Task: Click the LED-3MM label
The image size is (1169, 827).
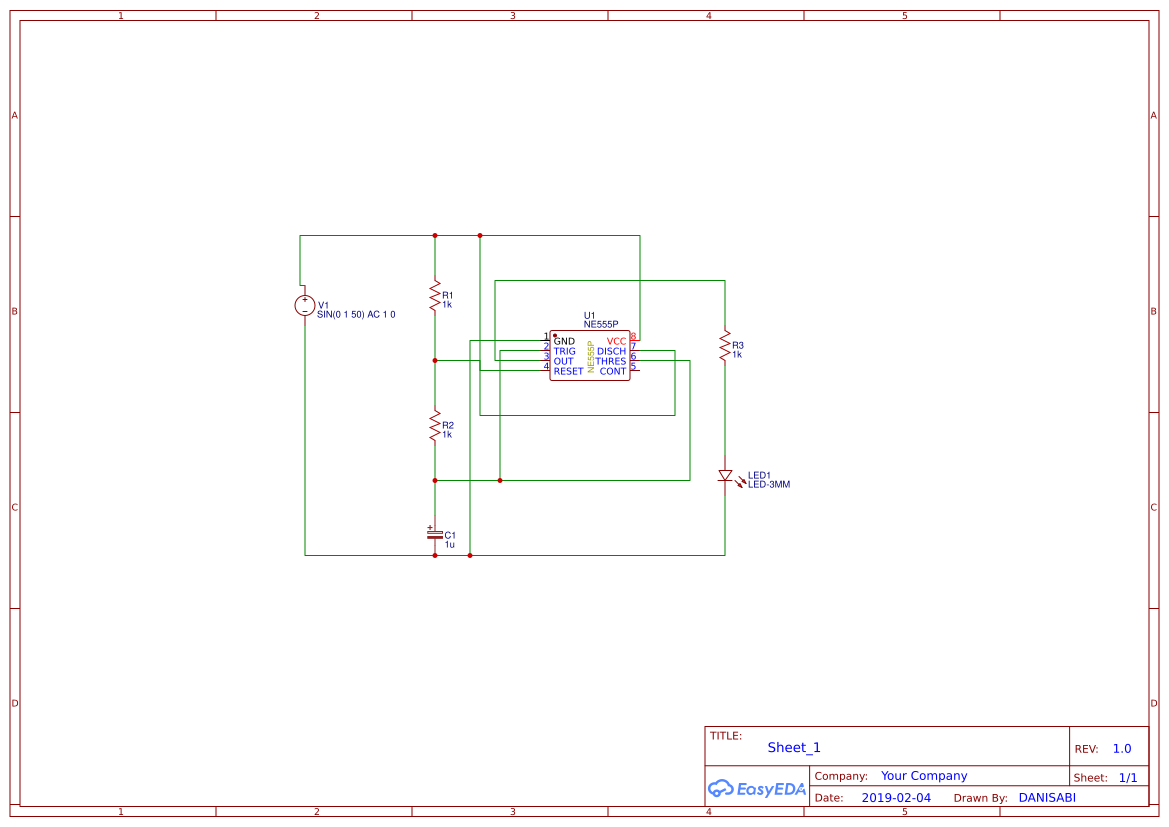Action: [x=769, y=485]
